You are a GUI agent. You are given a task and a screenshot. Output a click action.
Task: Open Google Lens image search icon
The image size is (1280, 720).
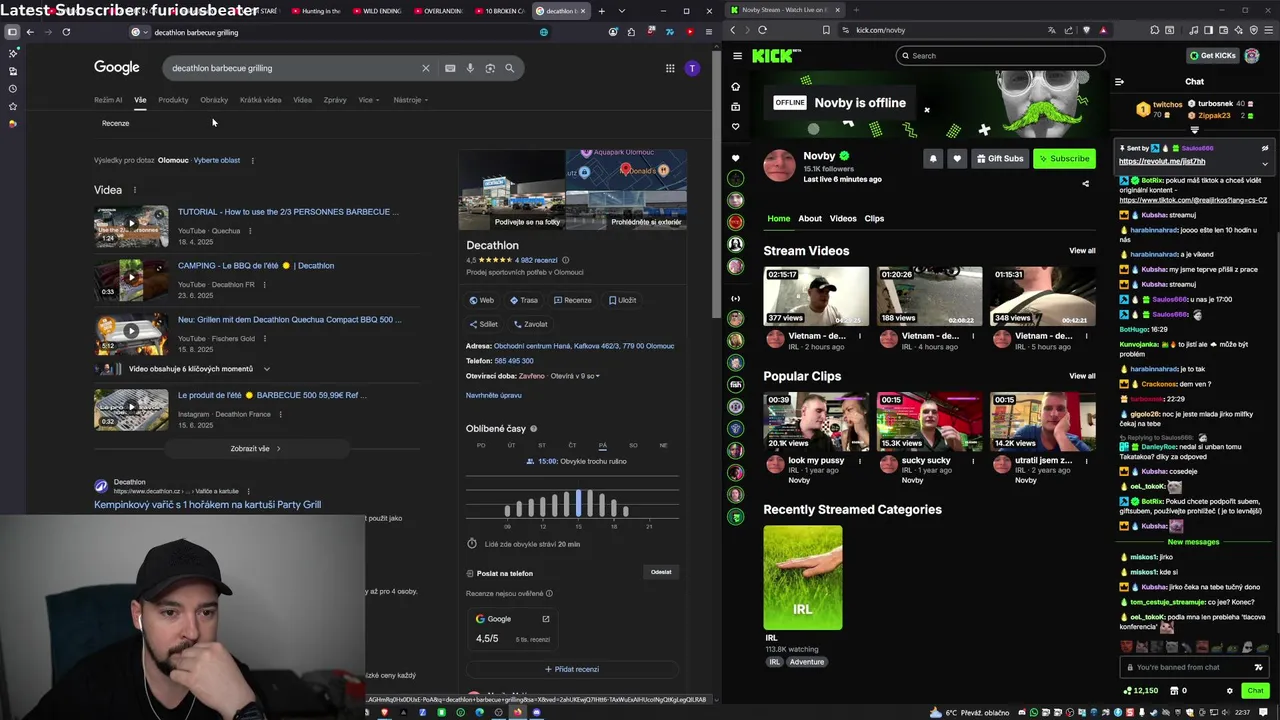490,68
